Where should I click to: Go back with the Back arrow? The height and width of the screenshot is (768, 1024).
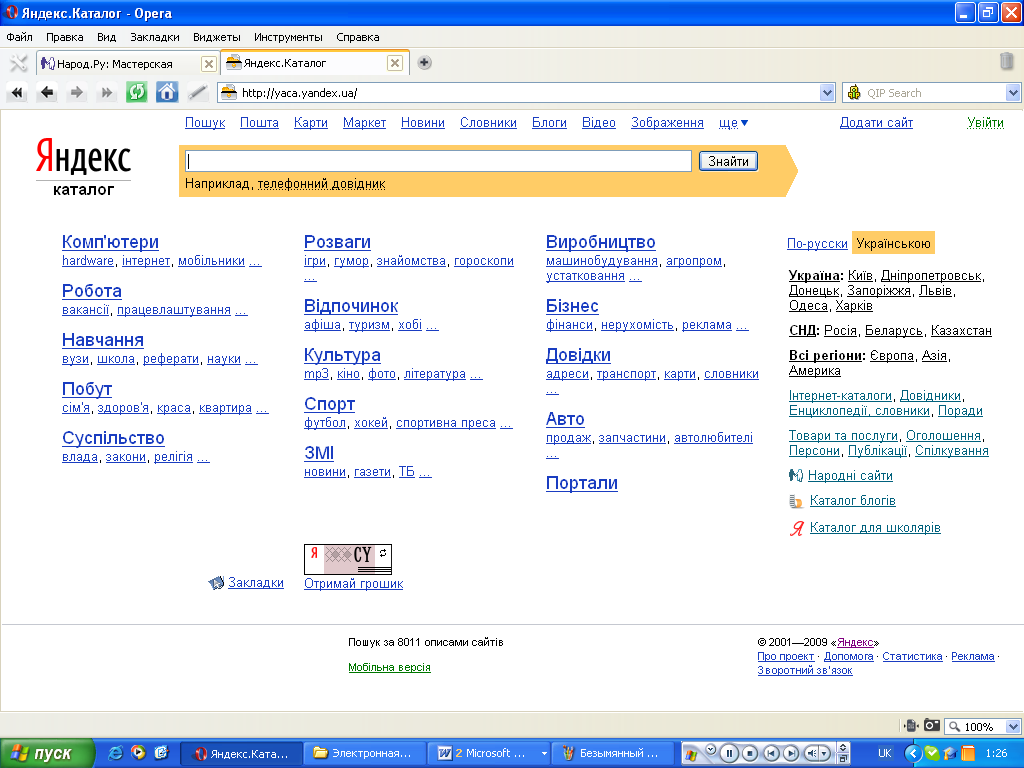pos(47,93)
